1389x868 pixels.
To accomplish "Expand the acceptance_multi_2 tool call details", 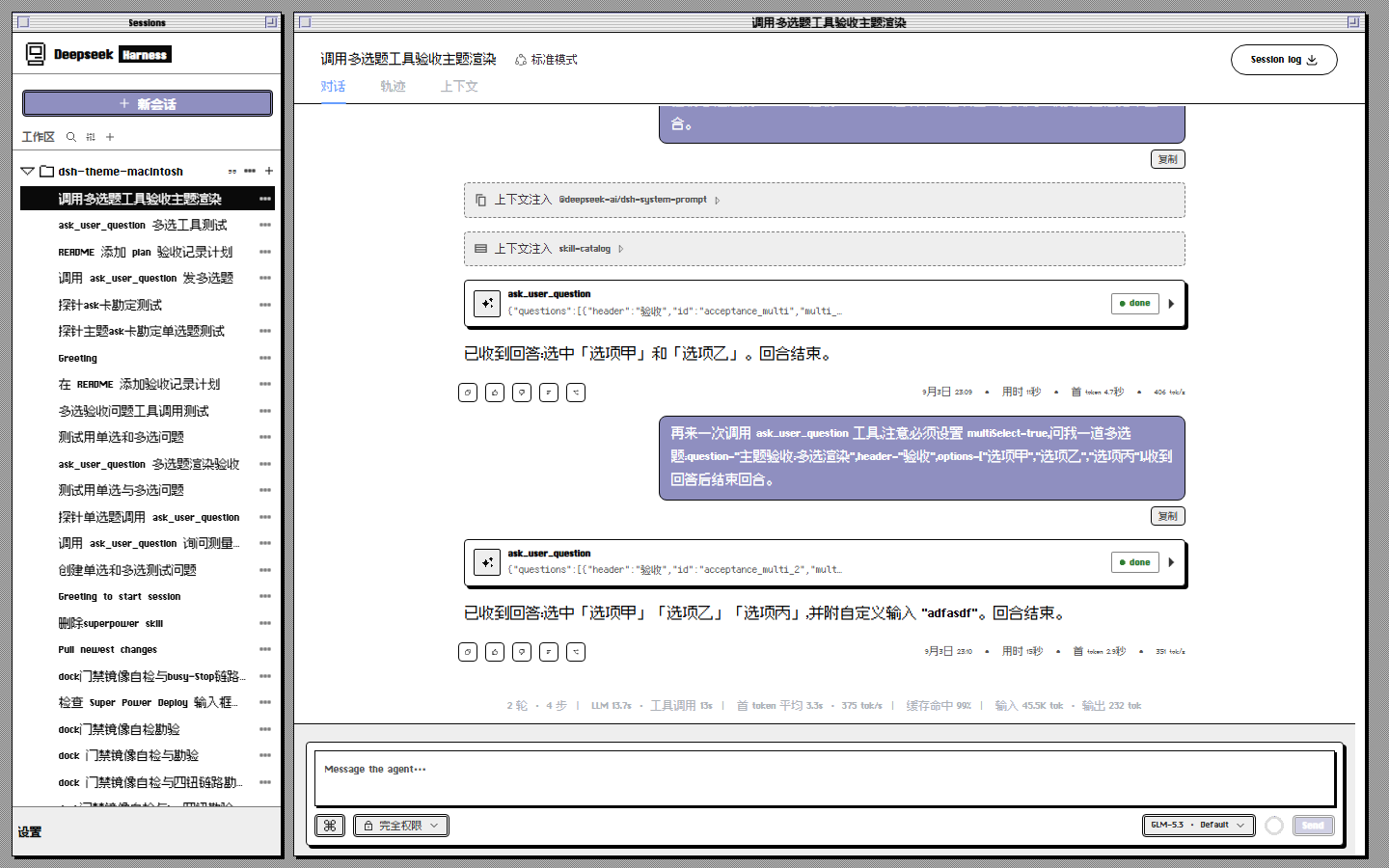I will click(1171, 562).
